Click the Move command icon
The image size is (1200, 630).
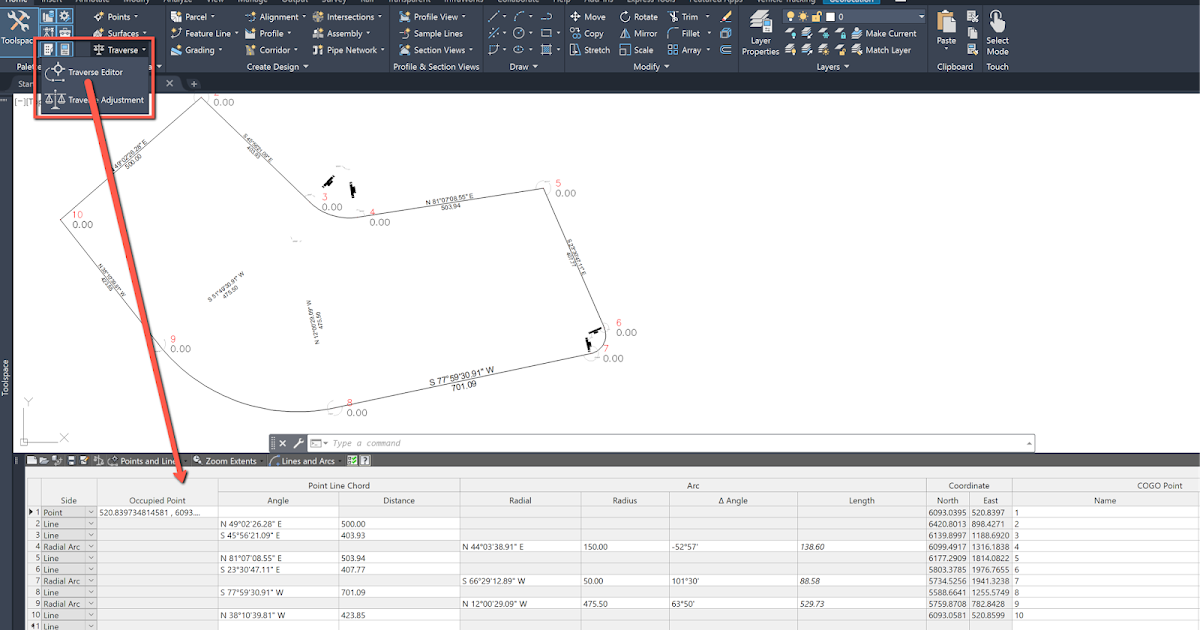point(575,16)
